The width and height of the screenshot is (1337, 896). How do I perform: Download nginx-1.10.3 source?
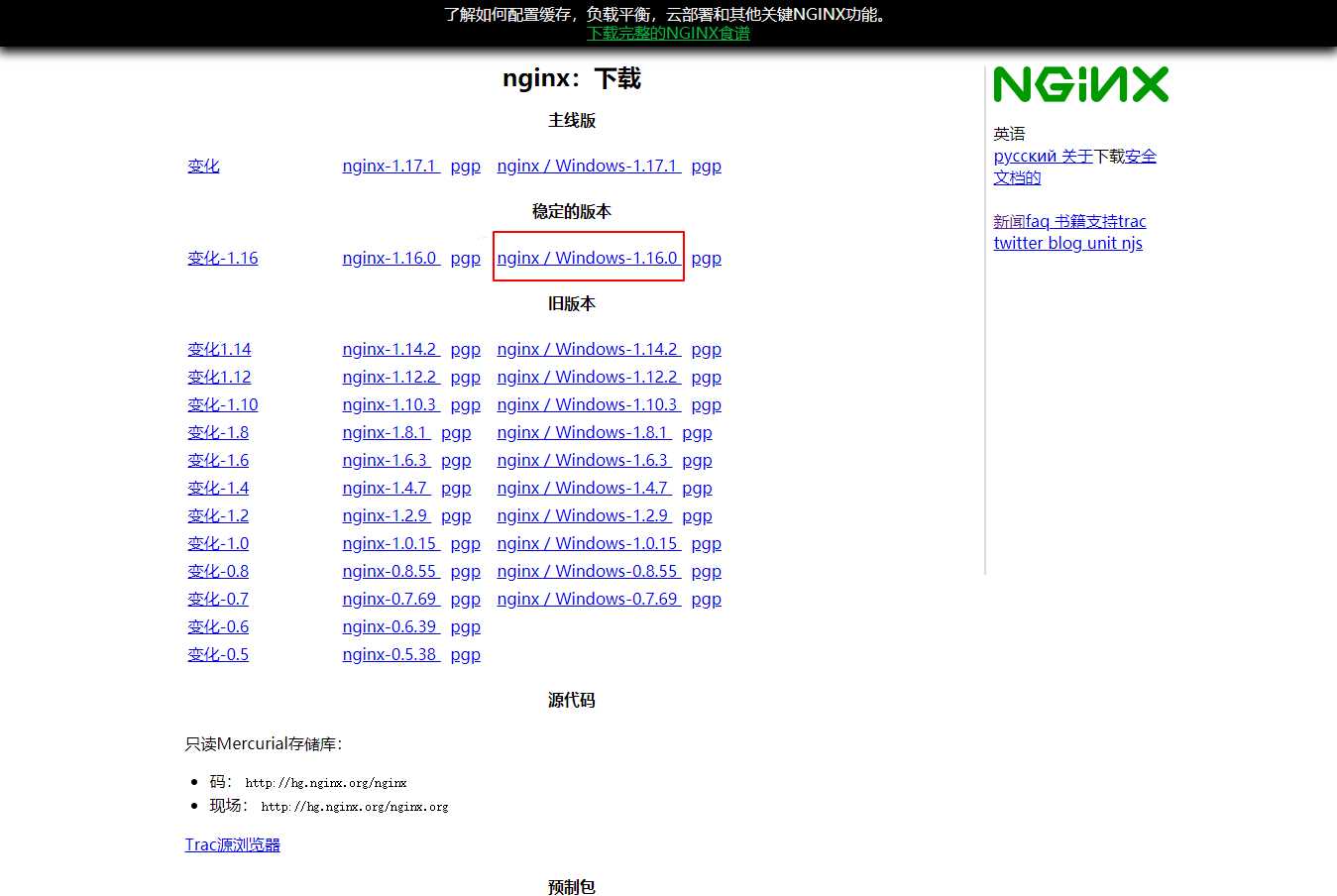pyautogui.click(x=390, y=404)
